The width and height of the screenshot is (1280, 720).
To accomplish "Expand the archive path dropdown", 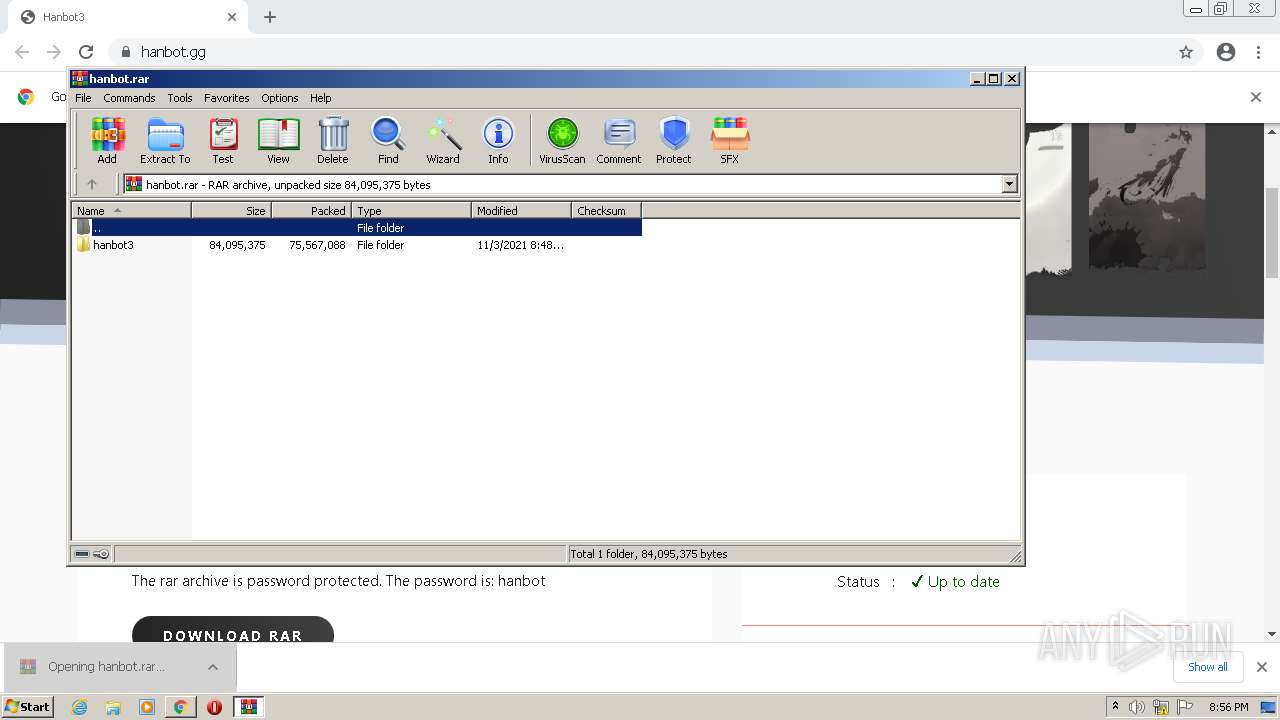I will click(1009, 184).
